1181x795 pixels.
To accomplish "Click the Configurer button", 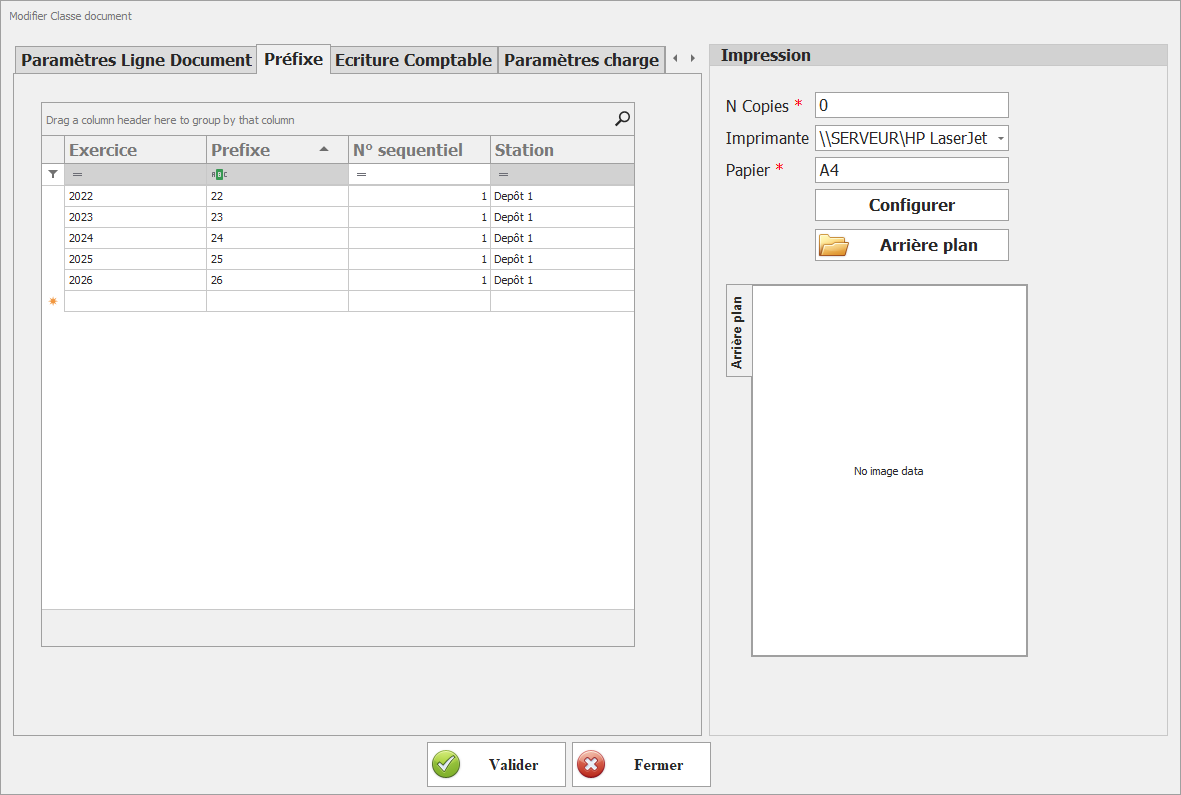I will (x=911, y=205).
